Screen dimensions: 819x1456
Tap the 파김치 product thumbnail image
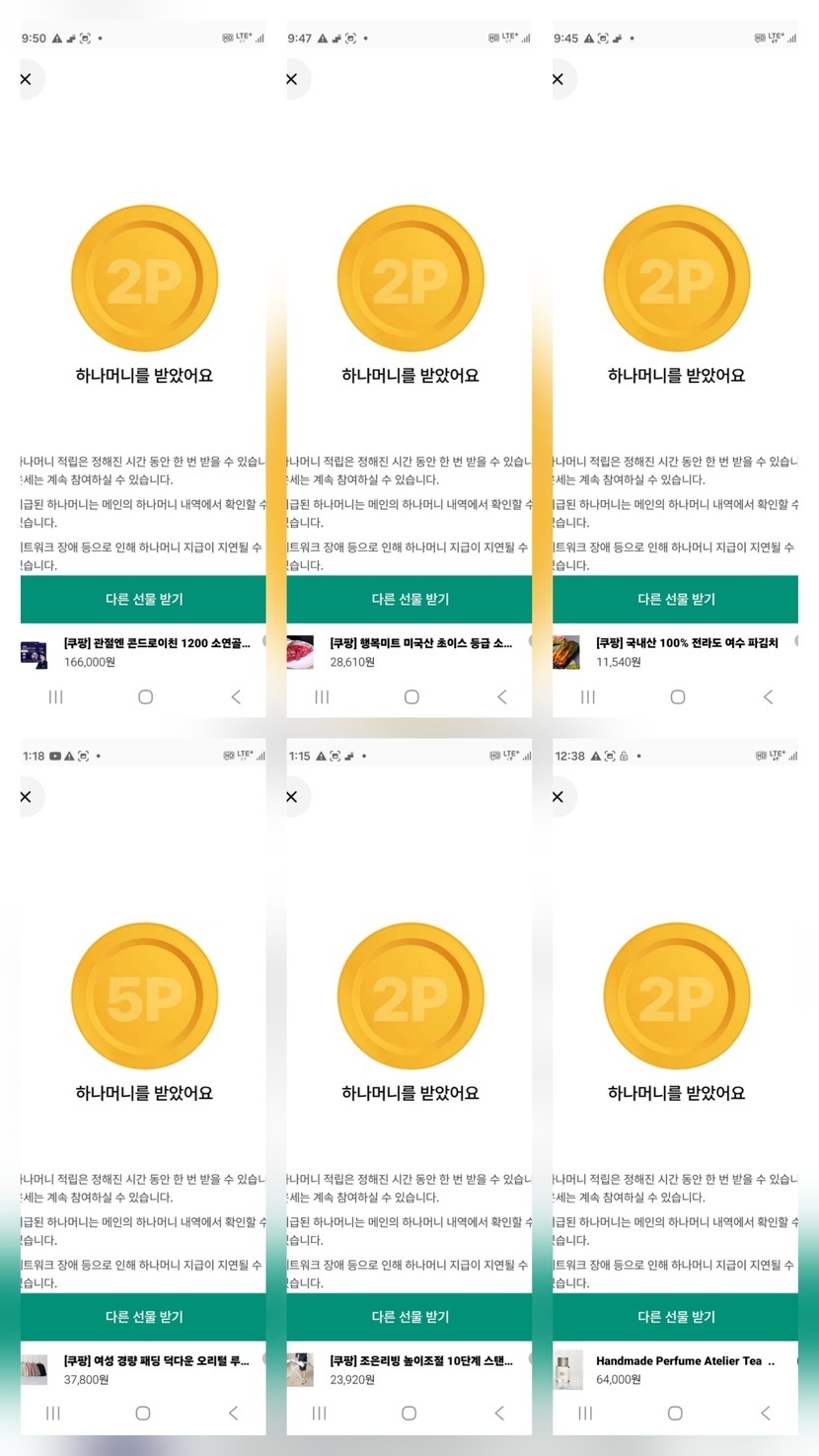(566, 652)
